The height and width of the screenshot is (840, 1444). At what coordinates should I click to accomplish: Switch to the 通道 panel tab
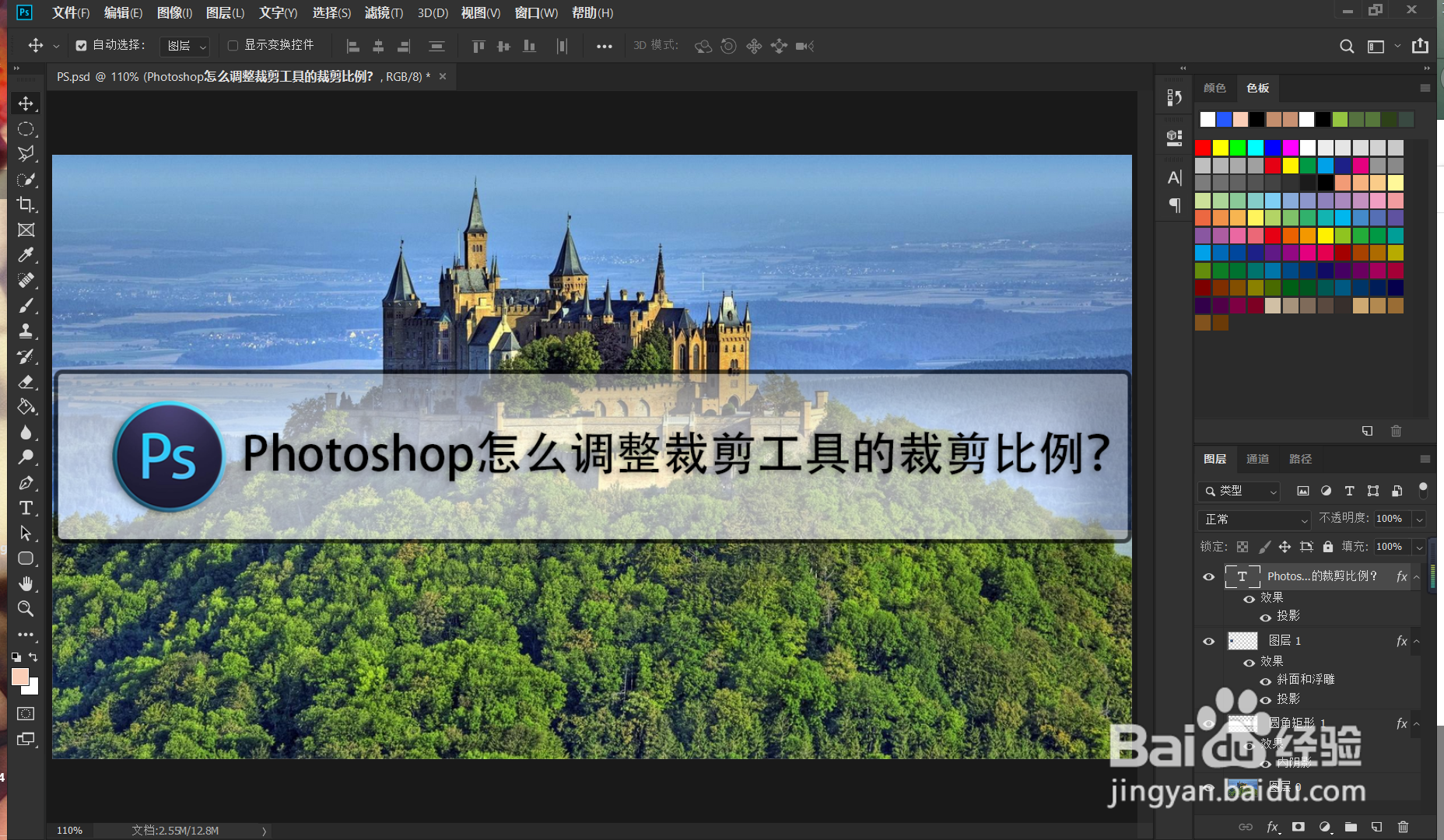[x=1256, y=459]
